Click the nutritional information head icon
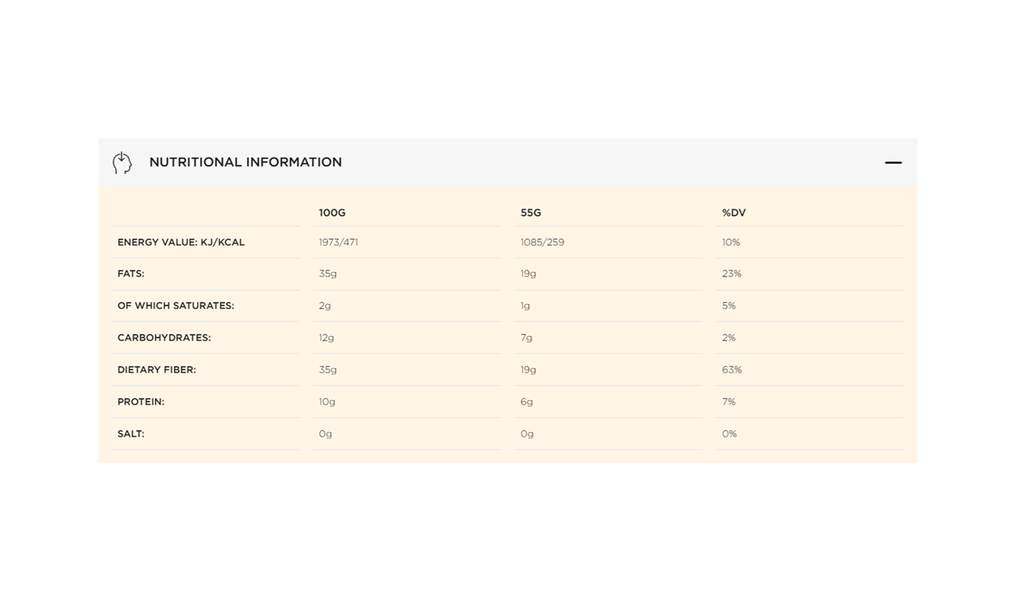This screenshot has width=1024, height=597. 122,162
